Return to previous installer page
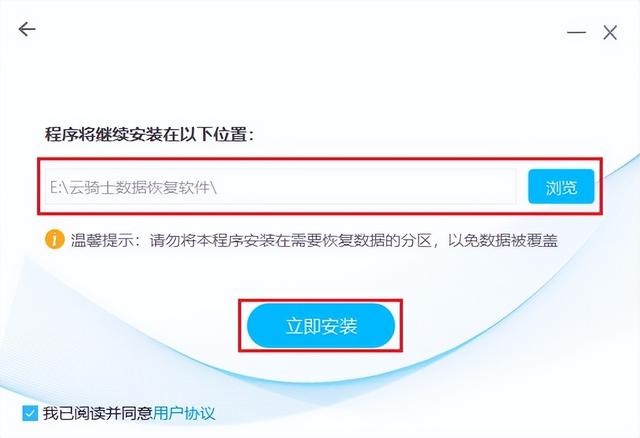640x438 pixels. tap(27, 29)
